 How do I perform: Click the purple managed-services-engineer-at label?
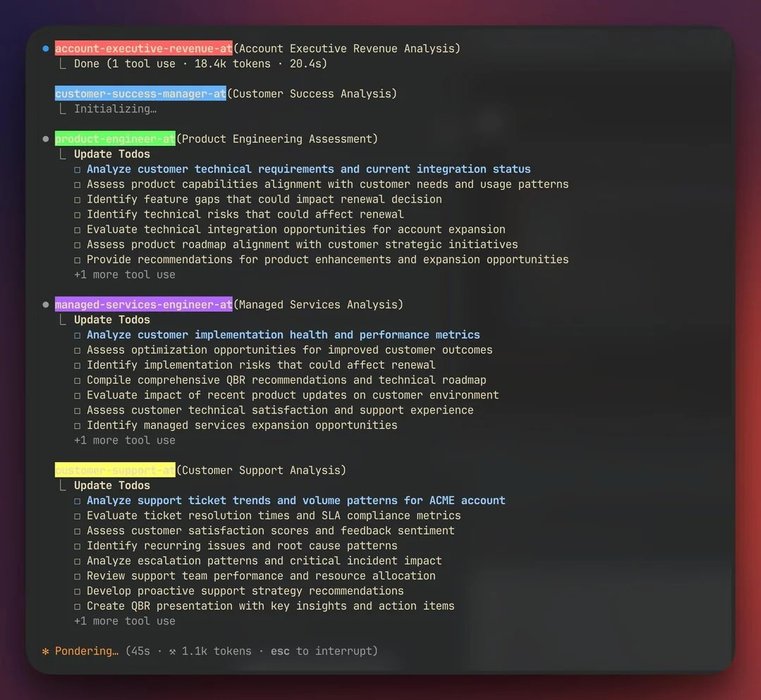(x=144, y=305)
